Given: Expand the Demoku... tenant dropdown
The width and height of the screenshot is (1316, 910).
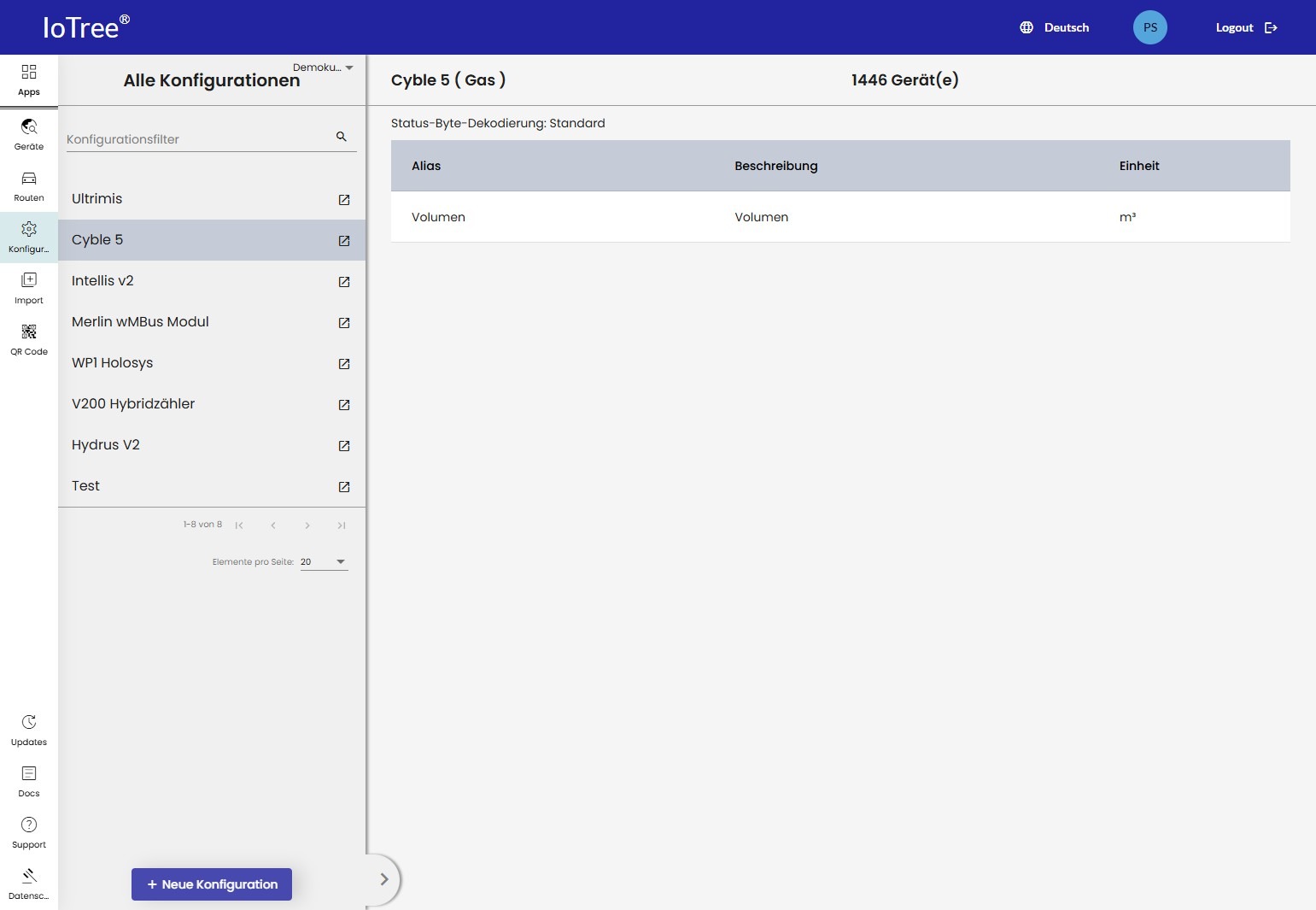Looking at the screenshot, I should tap(323, 68).
